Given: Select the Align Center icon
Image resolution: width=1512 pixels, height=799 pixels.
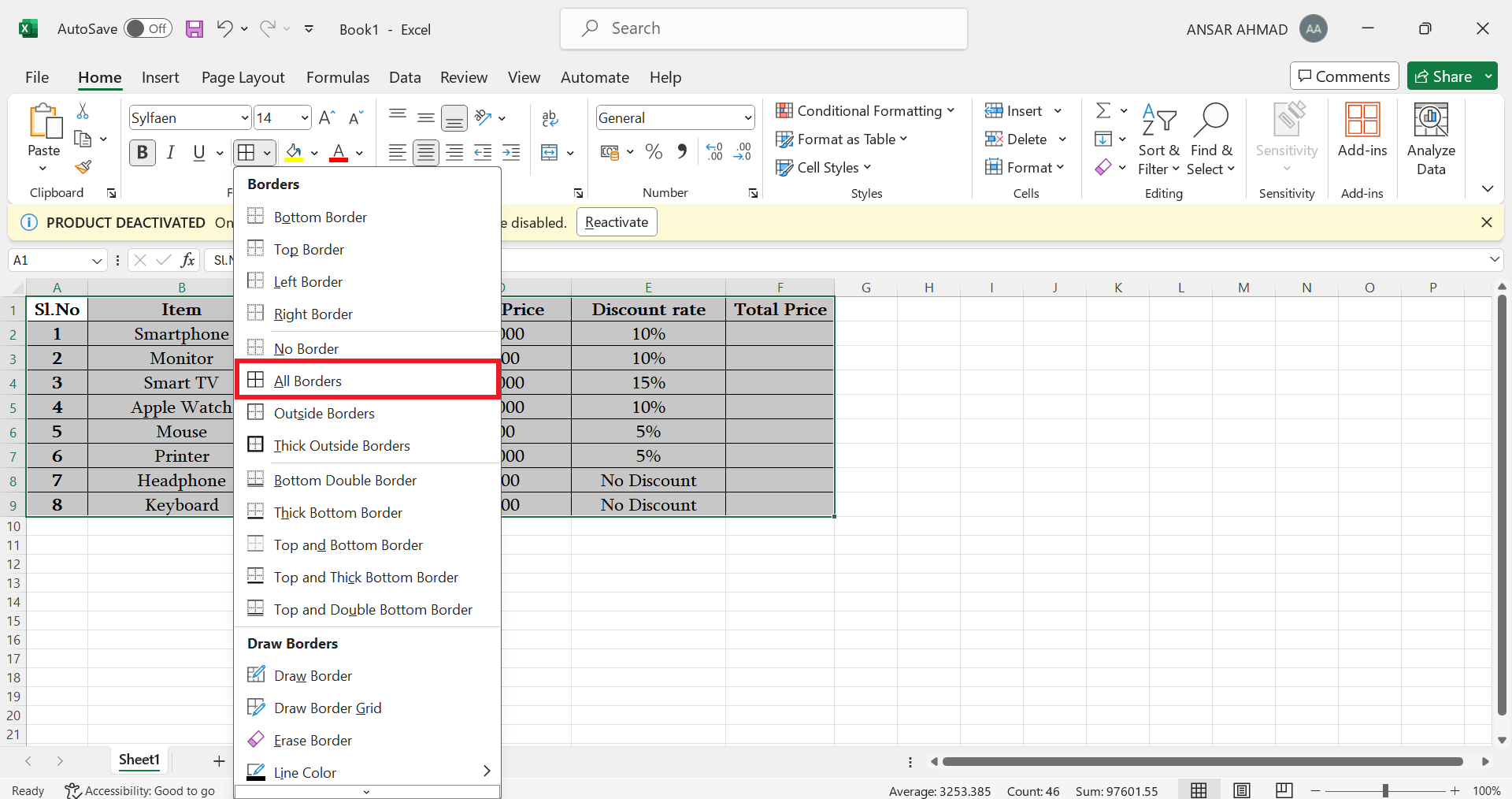Looking at the screenshot, I should [x=425, y=152].
